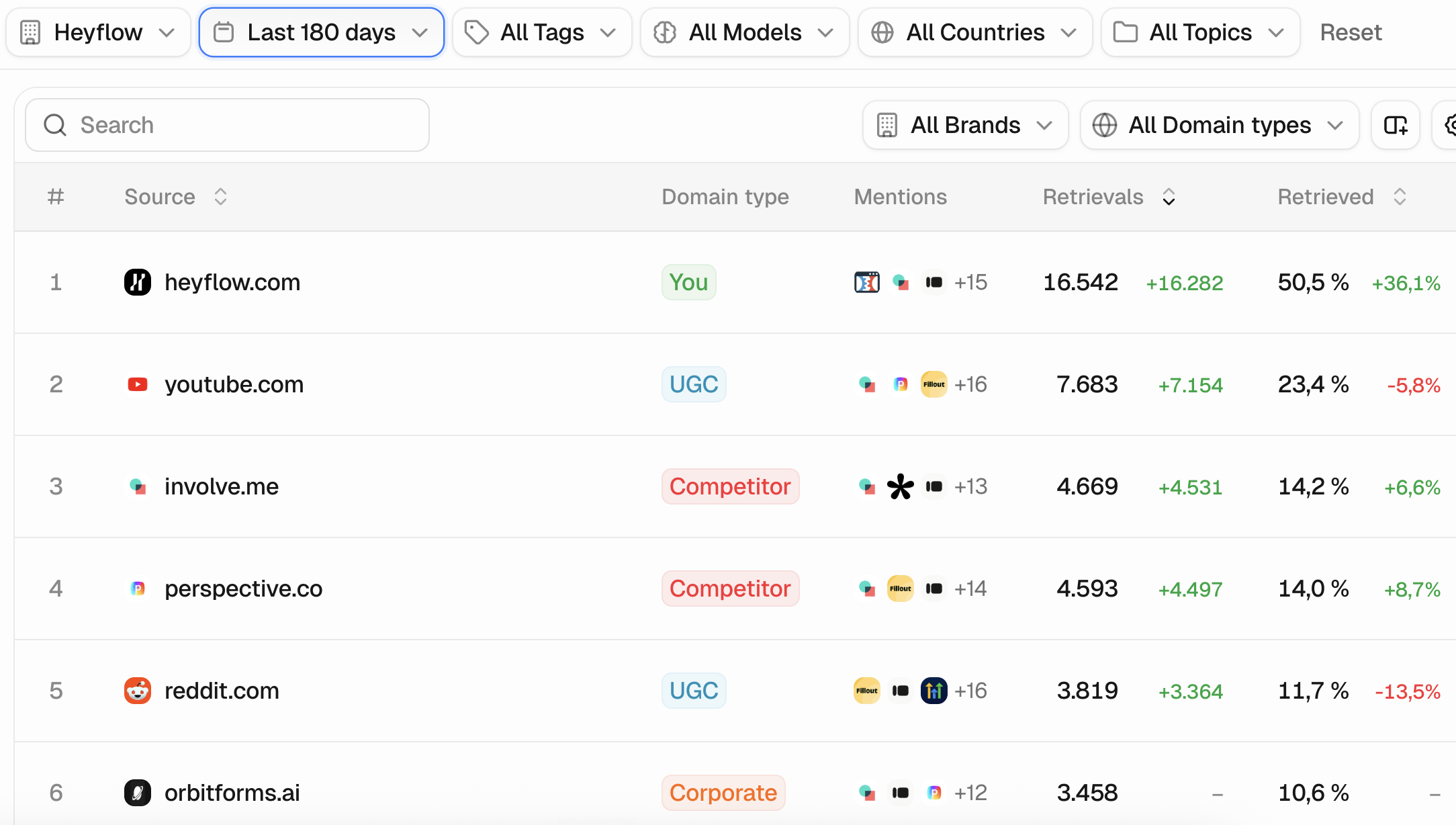Click the heyflow.com favicon

pos(138,282)
